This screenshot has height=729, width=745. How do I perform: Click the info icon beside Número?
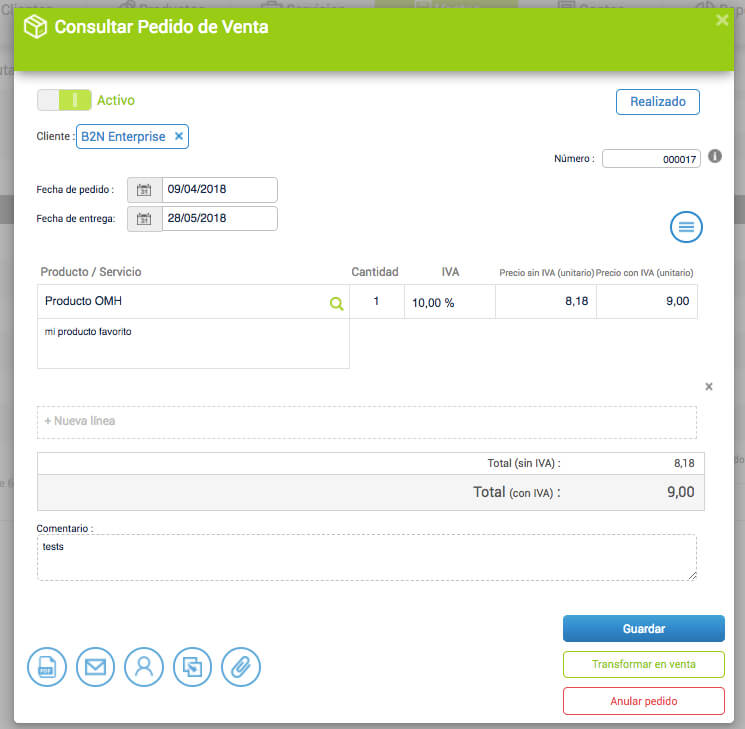coord(715,157)
